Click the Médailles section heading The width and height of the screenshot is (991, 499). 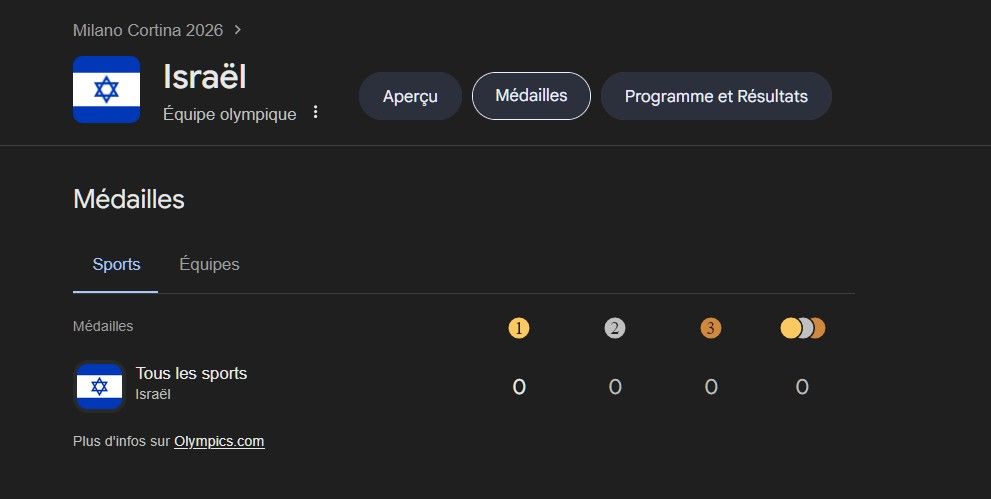(x=129, y=199)
